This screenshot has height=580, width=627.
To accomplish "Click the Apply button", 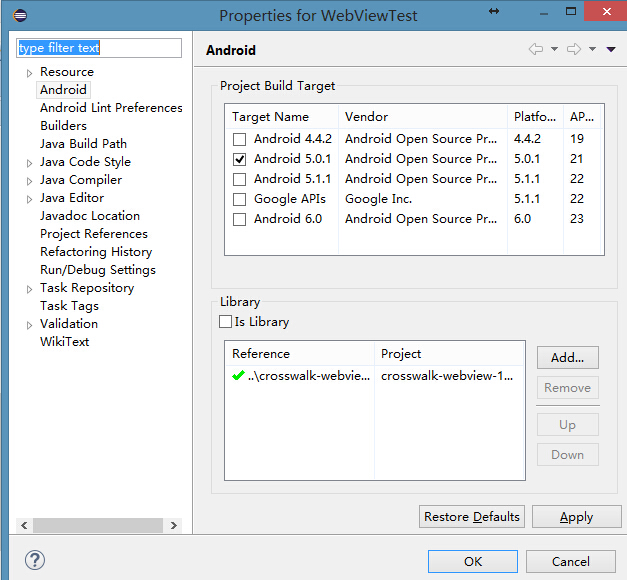I will pos(576,516).
